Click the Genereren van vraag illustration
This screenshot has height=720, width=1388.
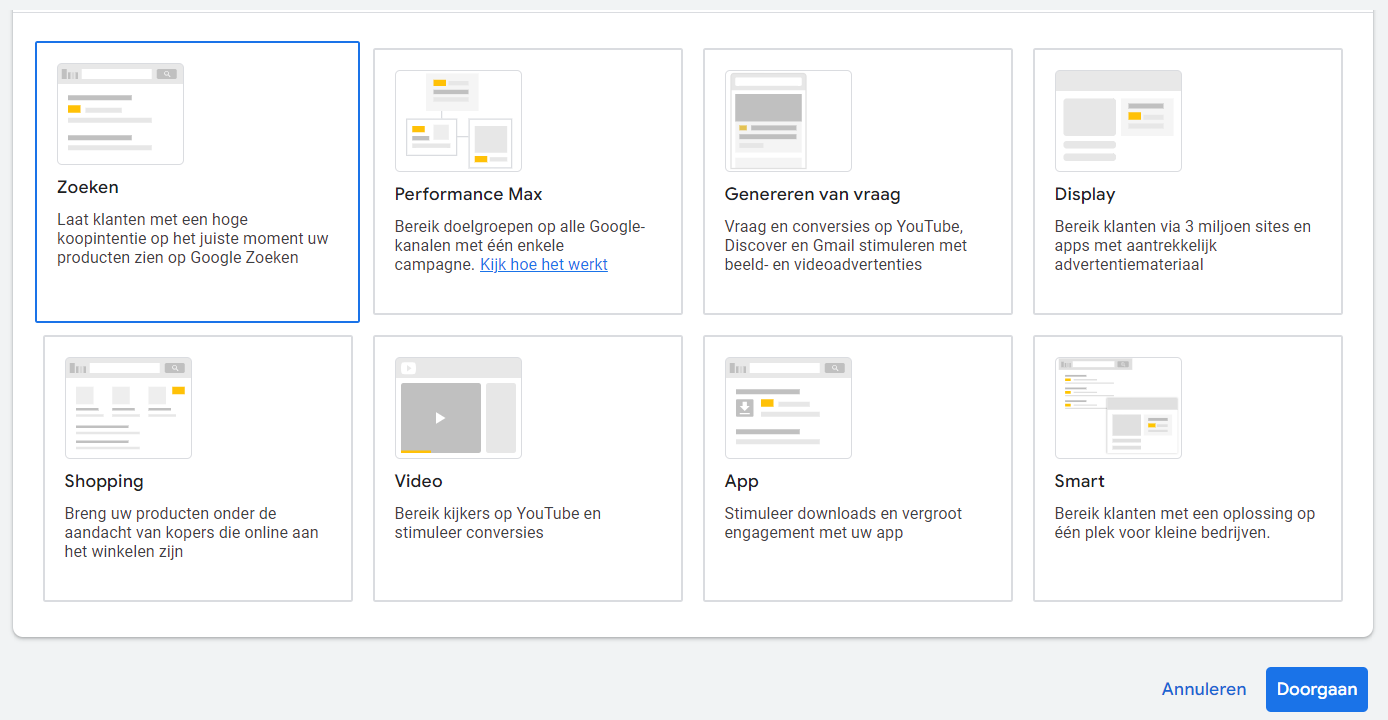[788, 121]
